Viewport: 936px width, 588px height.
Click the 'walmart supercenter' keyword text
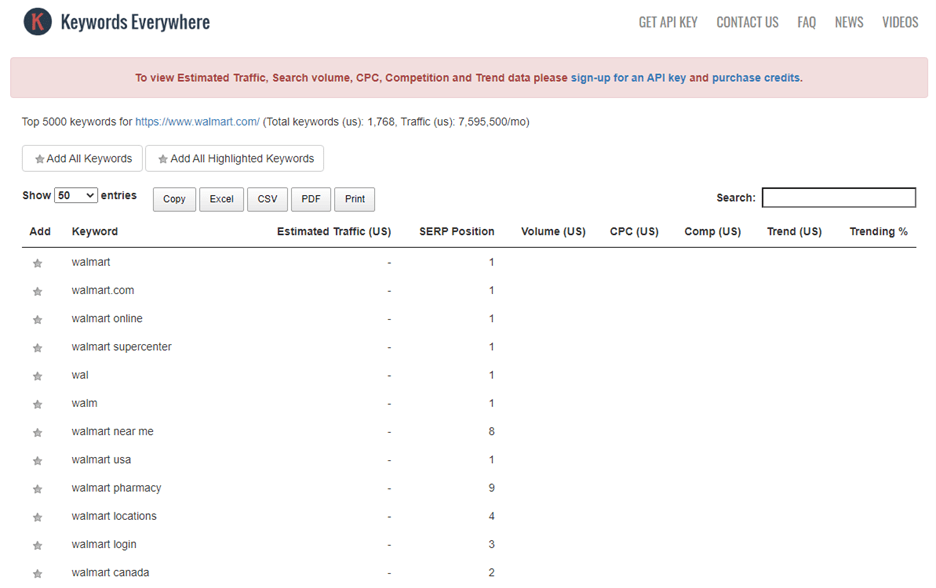coord(121,347)
